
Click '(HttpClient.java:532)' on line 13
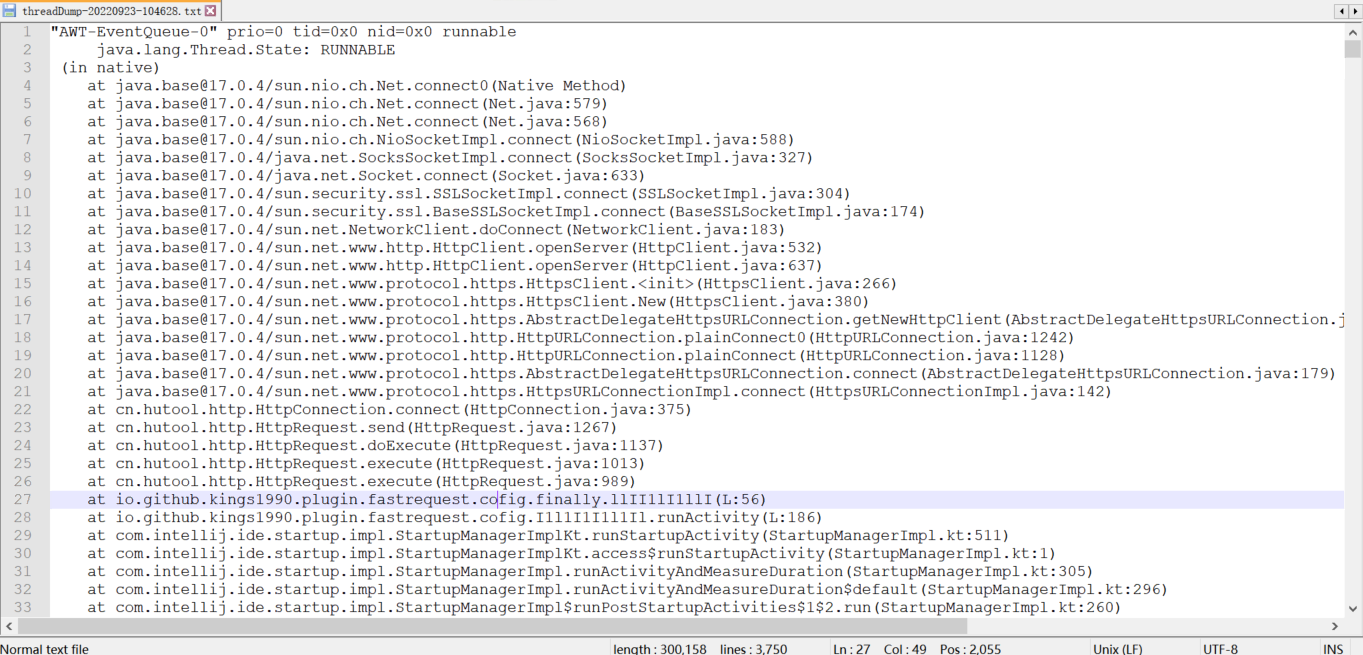(725, 248)
